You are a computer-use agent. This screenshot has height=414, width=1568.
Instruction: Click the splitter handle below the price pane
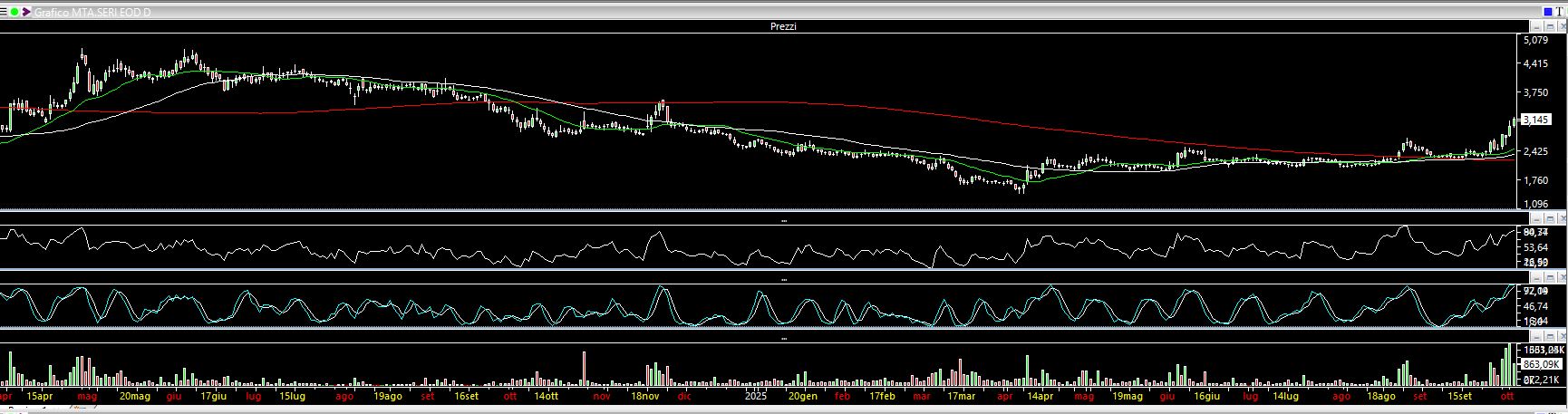click(783, 220)
